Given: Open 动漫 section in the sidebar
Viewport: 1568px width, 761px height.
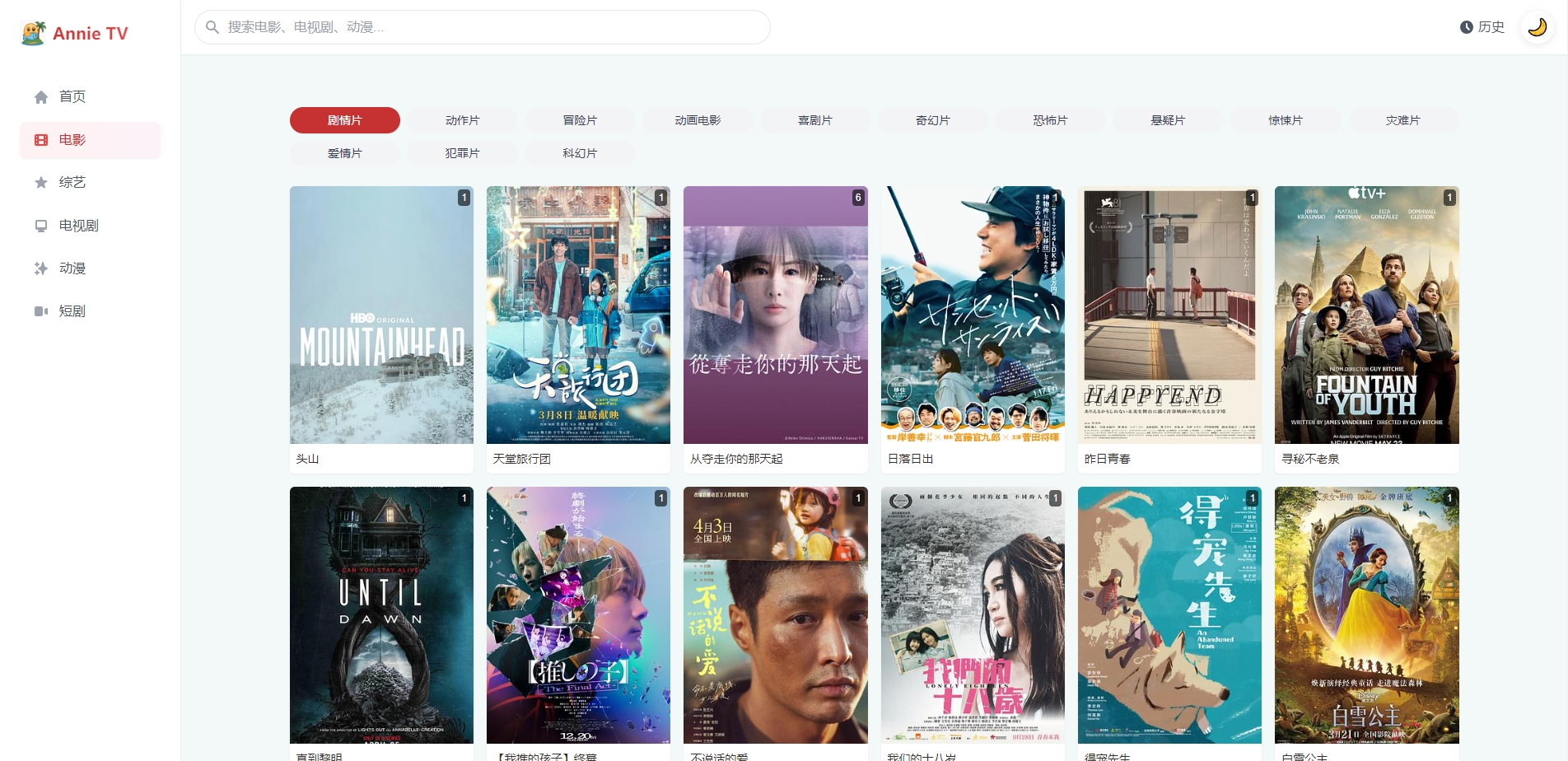Looking at the screenshot, I should pos(90,268).
